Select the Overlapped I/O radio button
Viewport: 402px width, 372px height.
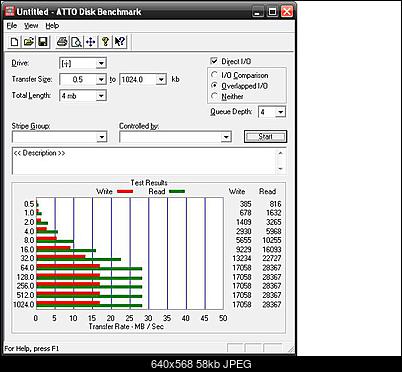tap(214, 86)
